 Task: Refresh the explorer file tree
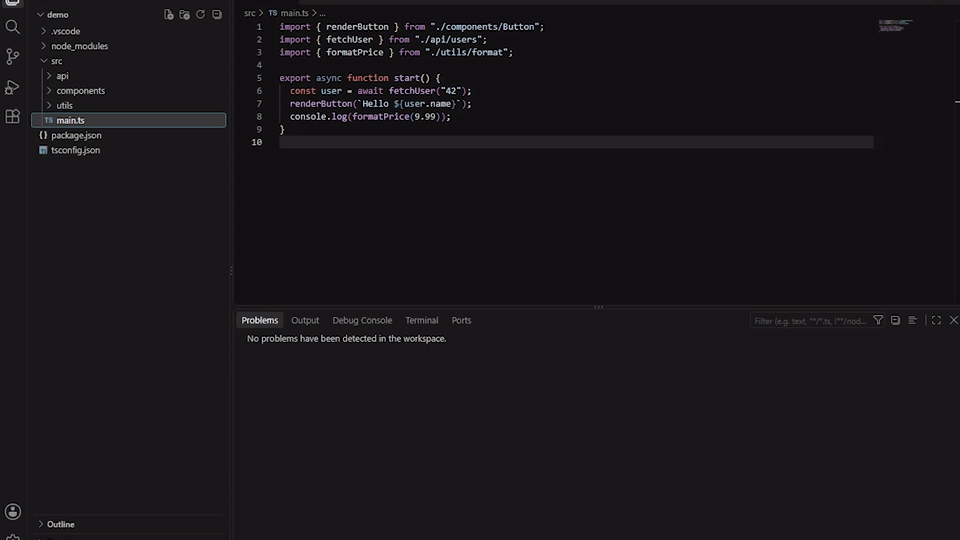coord(200,14)
